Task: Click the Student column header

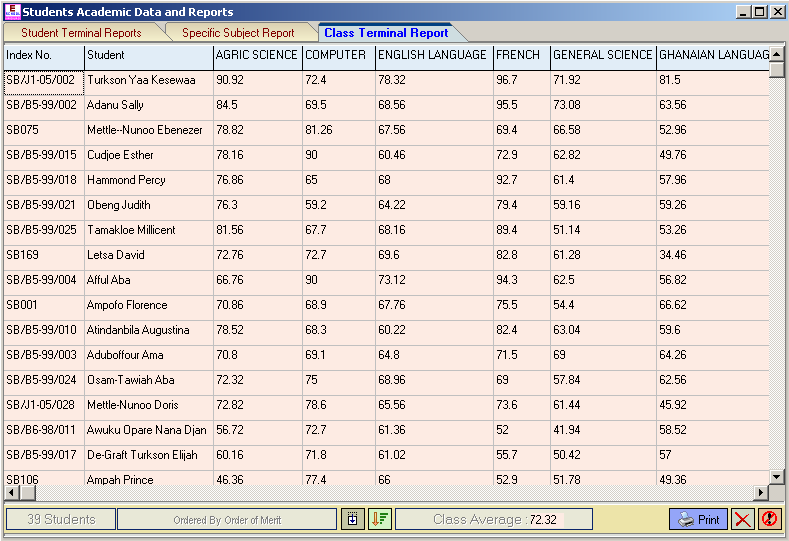Action: (148, 56)
